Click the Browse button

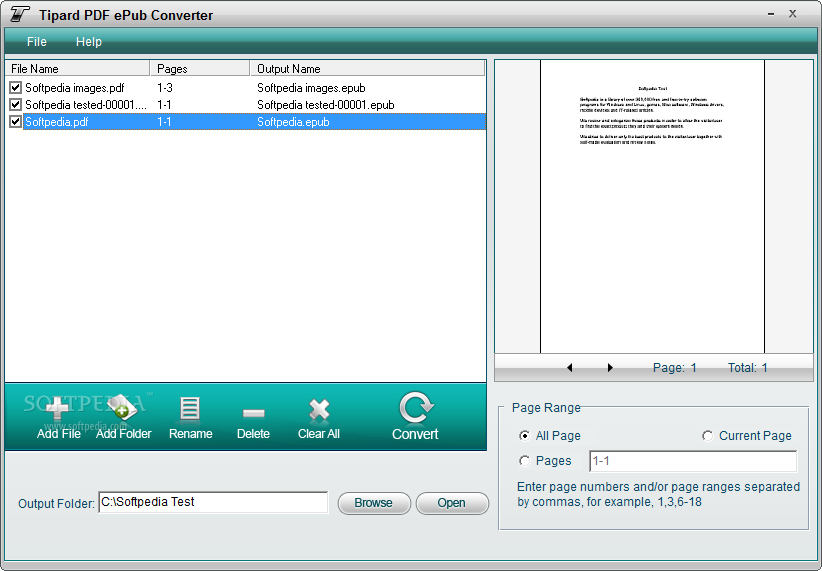point(374,503)
